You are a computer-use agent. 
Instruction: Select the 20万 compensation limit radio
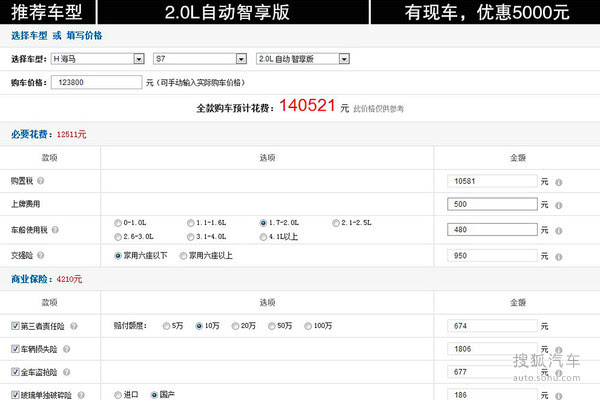coord(233,326)
